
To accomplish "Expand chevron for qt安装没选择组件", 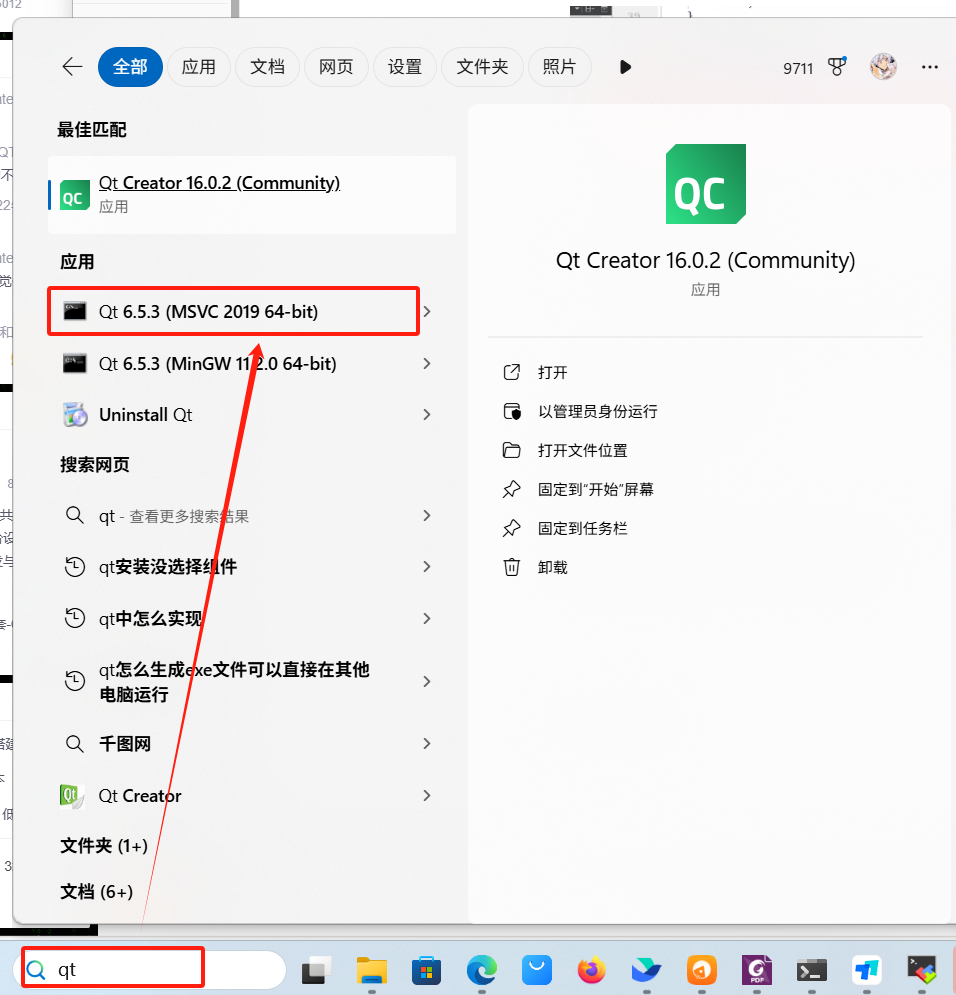I will click(x=427, y=566).
